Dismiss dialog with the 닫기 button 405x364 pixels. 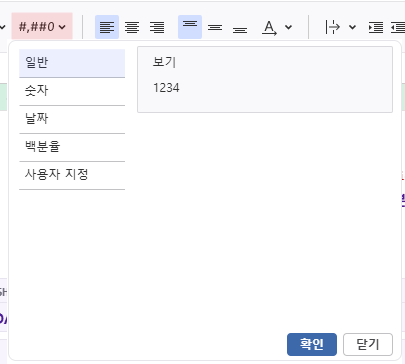(368, 344)
